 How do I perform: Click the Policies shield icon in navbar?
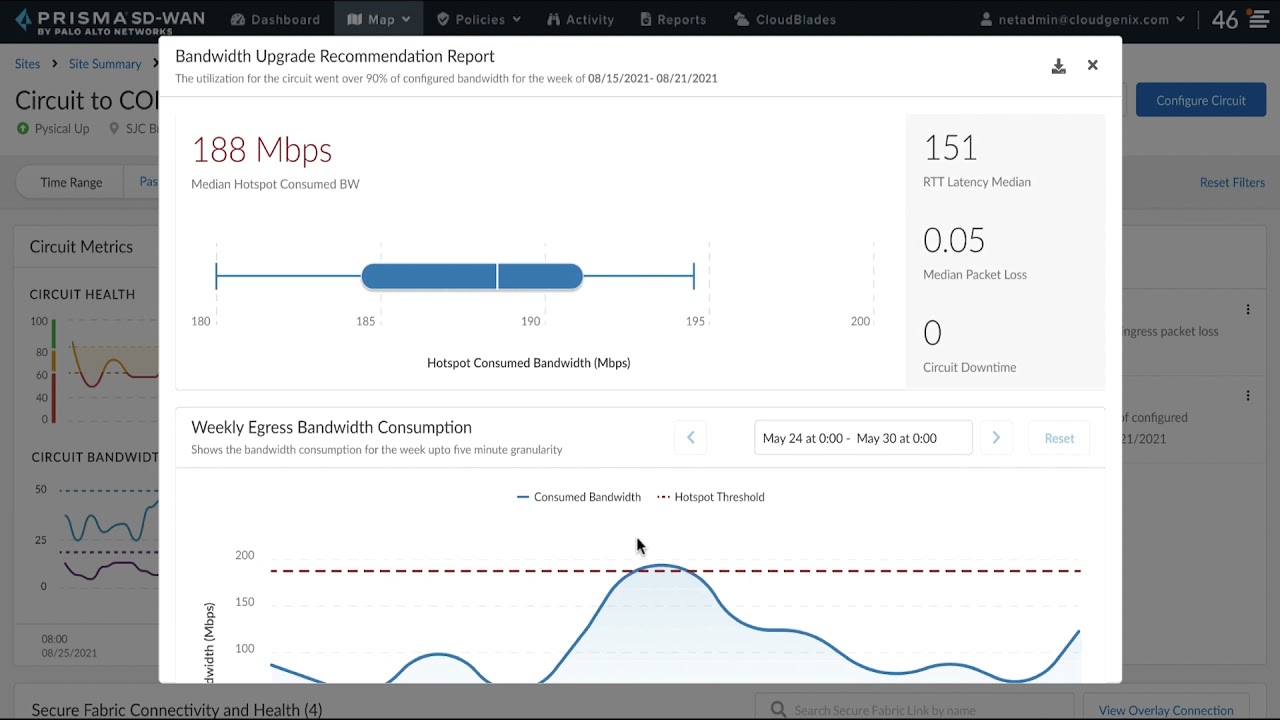pyautogui.click(x=443, y=19)
